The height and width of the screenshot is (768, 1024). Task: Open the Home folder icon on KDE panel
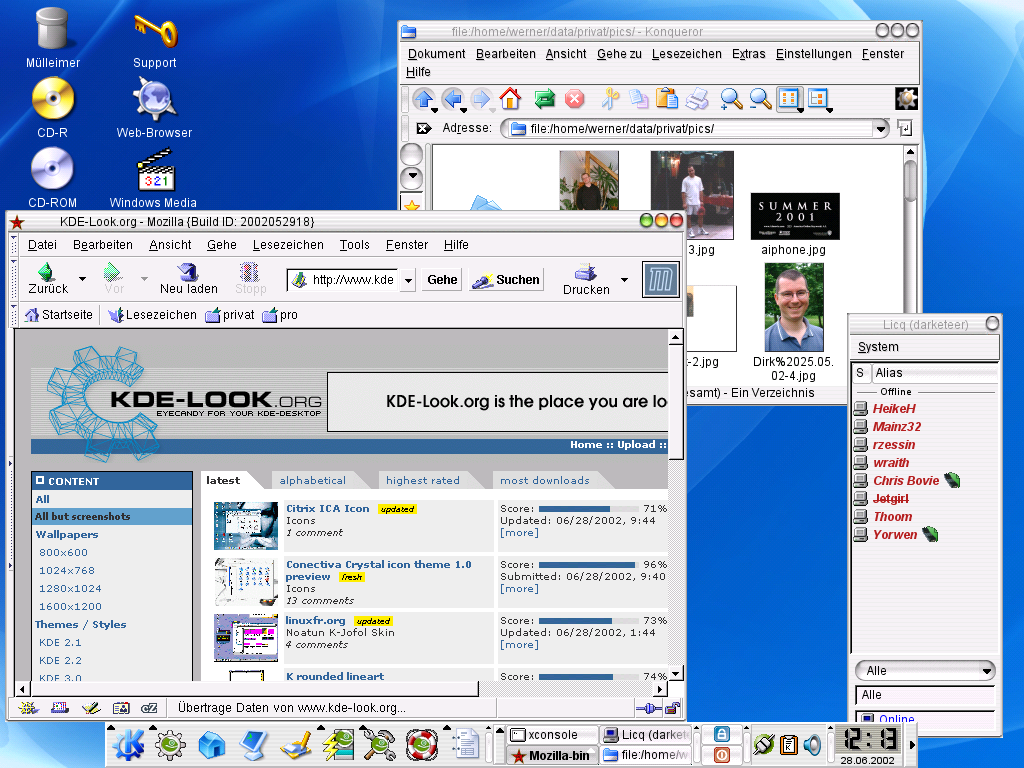pos(212,745)
